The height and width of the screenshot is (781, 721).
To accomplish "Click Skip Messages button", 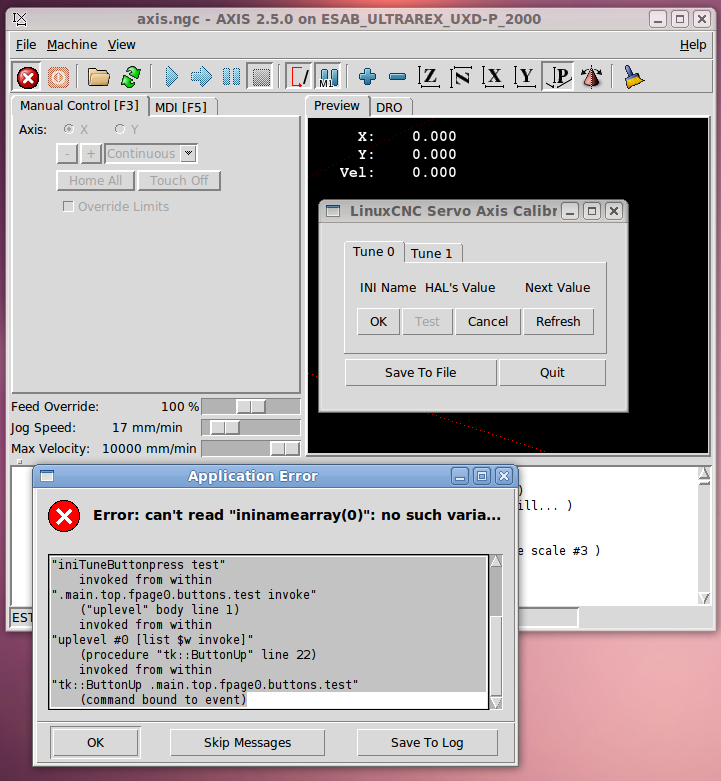I will [x=247, y=743].
